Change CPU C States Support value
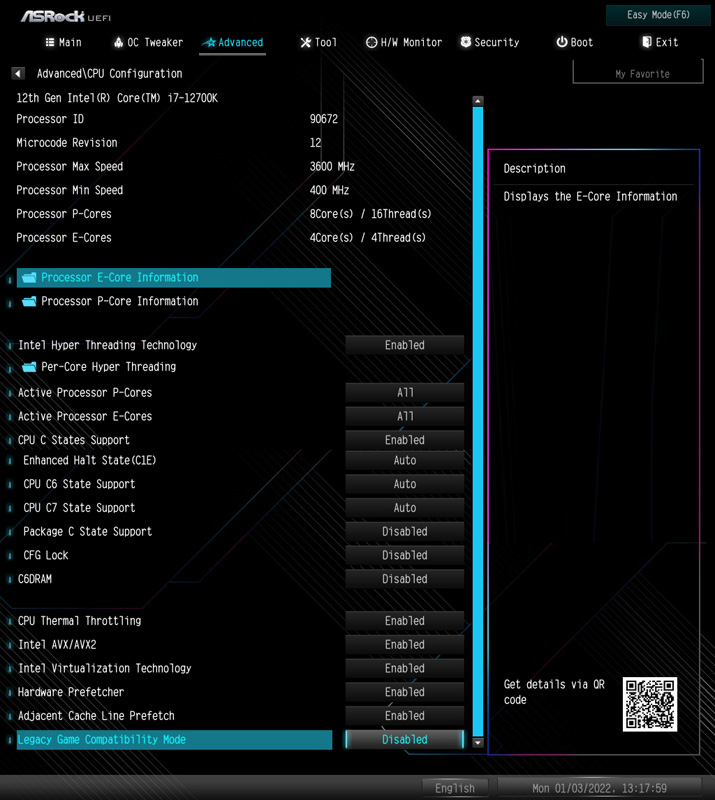 point(405,440)
